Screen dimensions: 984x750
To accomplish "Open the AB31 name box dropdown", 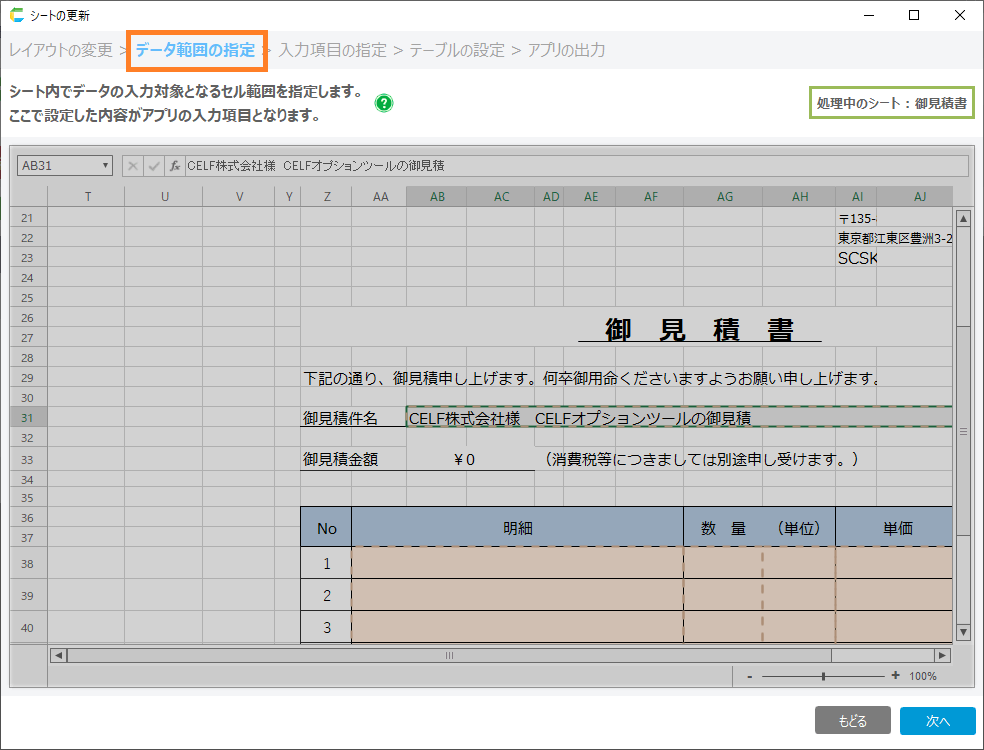I will click(105, 166).
